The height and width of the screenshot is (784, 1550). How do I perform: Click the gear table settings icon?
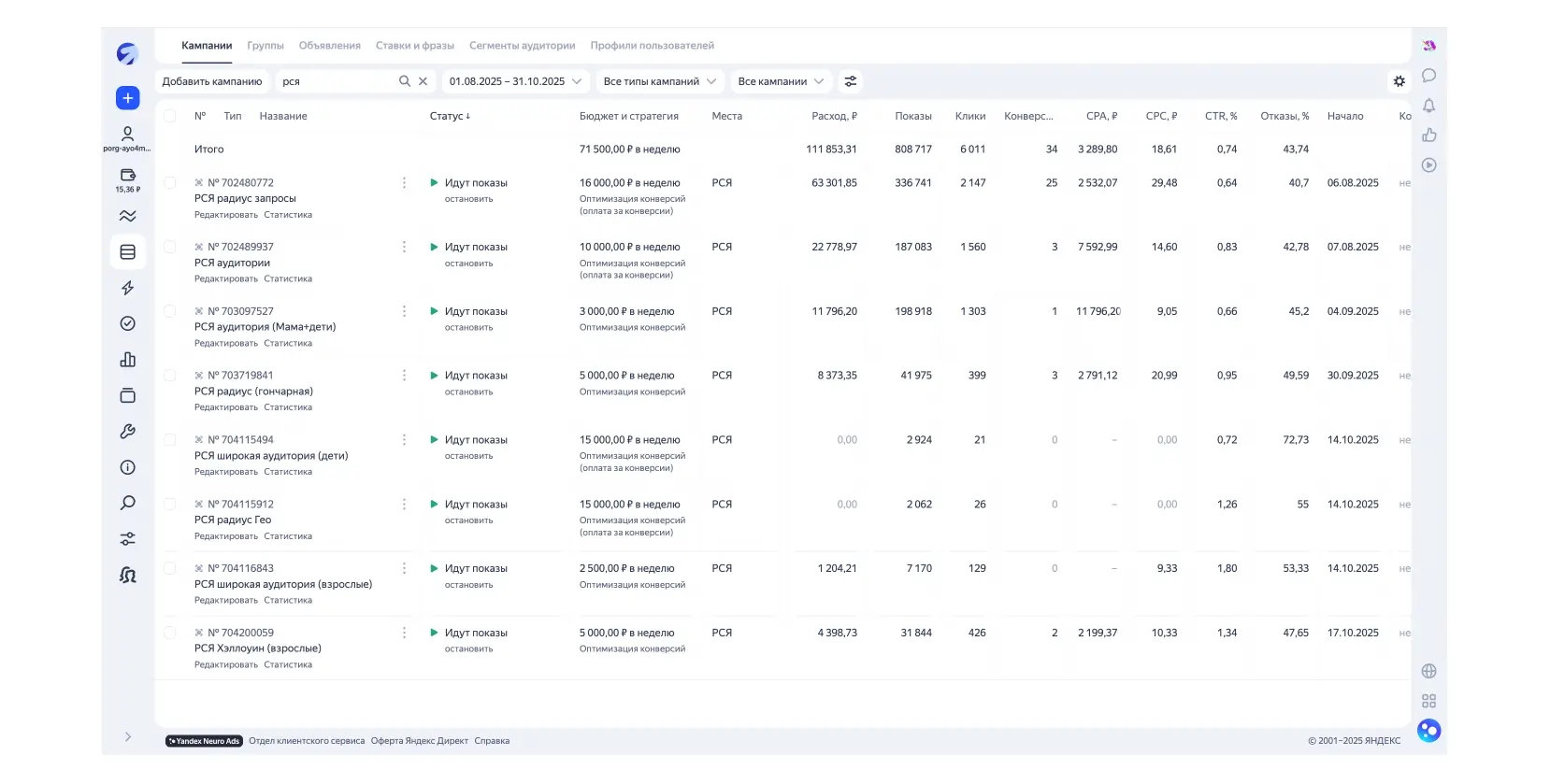[1399, 81]
